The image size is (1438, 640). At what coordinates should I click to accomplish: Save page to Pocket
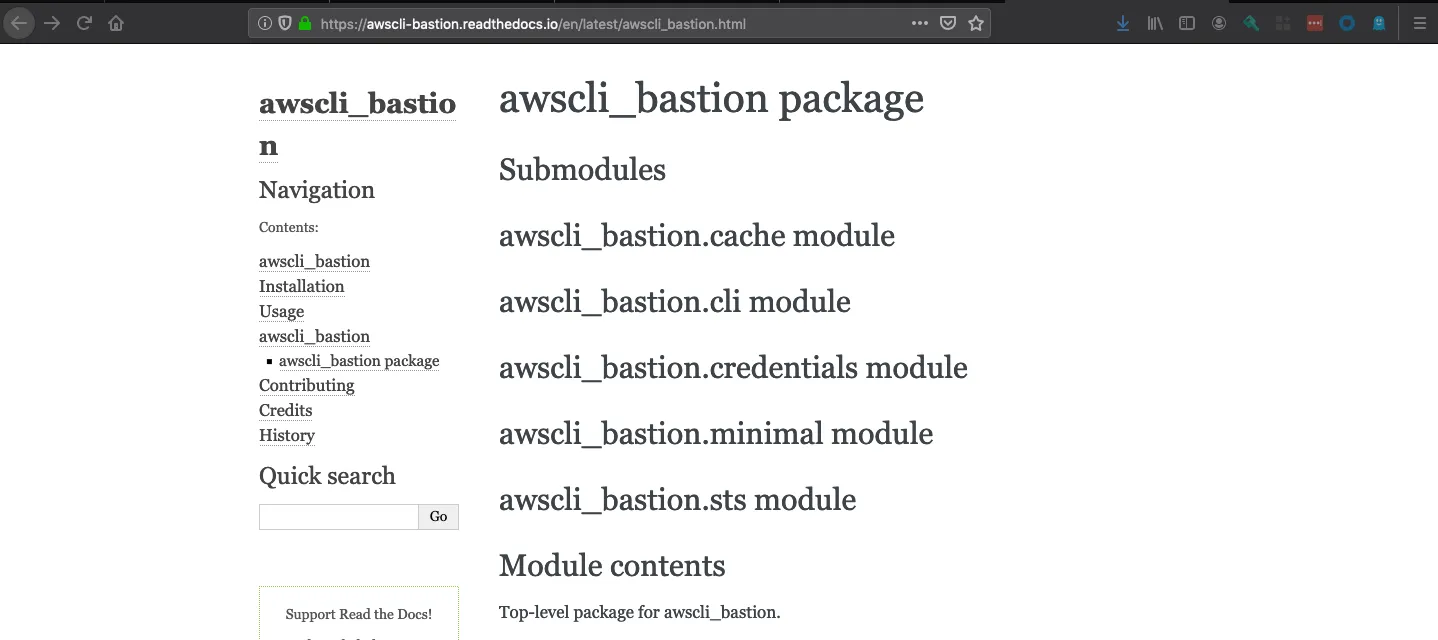(x=948, y=23)
